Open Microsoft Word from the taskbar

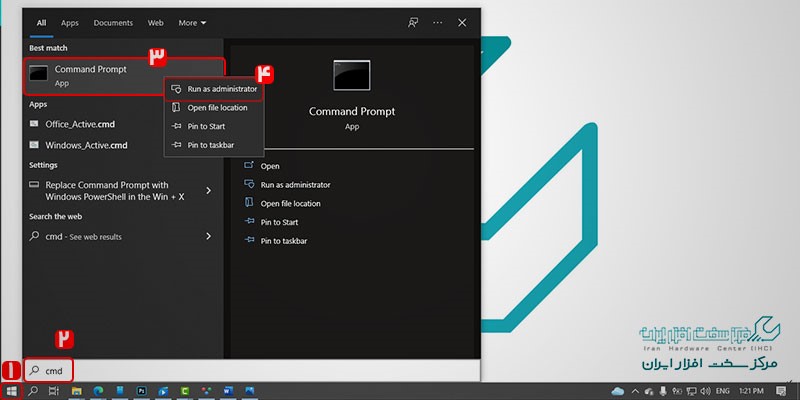point(228,391)
